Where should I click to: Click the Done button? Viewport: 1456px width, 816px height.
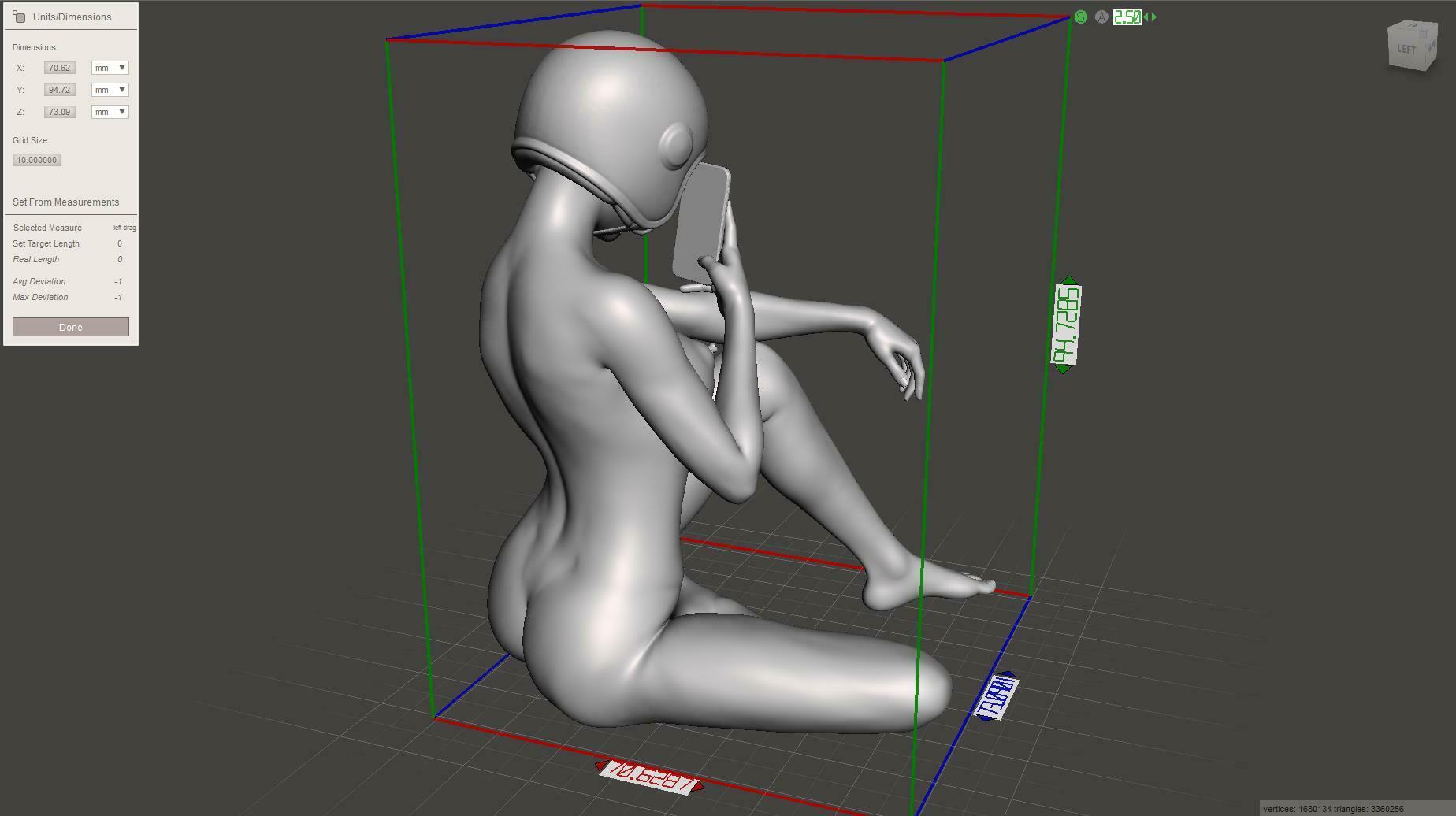pyautogui.click(x=71, y=327)
